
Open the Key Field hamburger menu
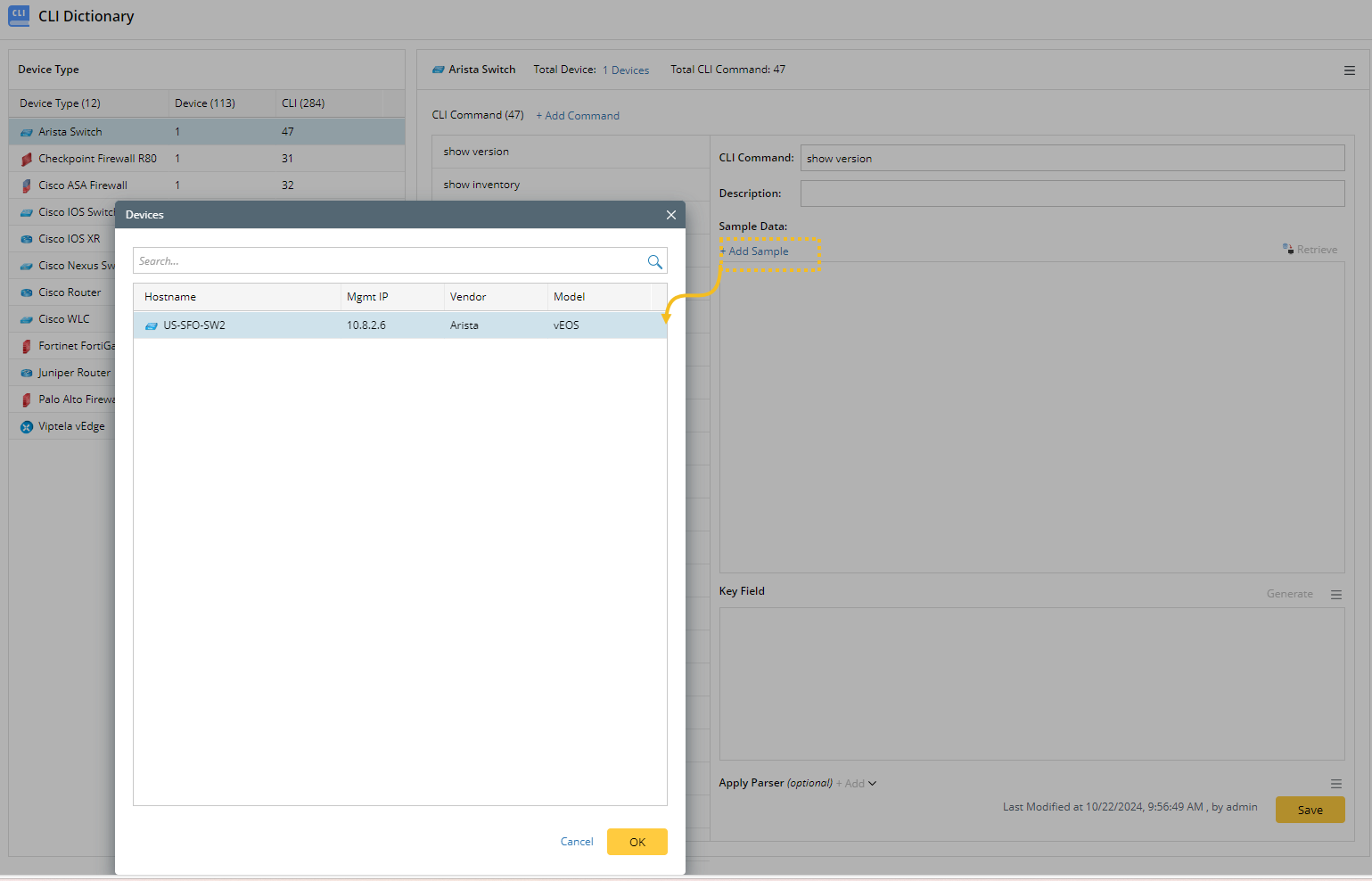(x=1335, y=595)
